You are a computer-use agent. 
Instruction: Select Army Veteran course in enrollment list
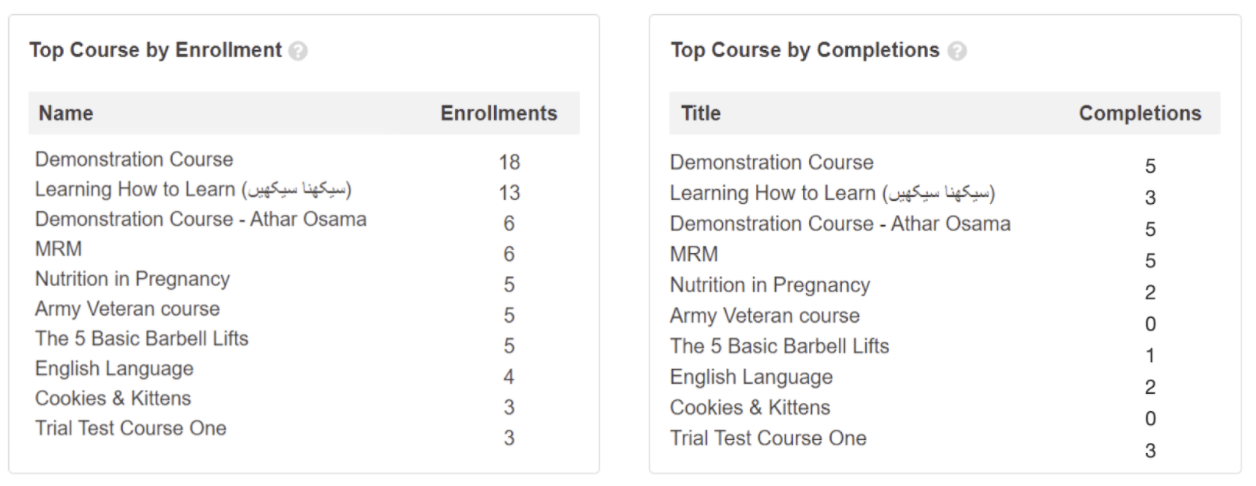coord(127,309)
